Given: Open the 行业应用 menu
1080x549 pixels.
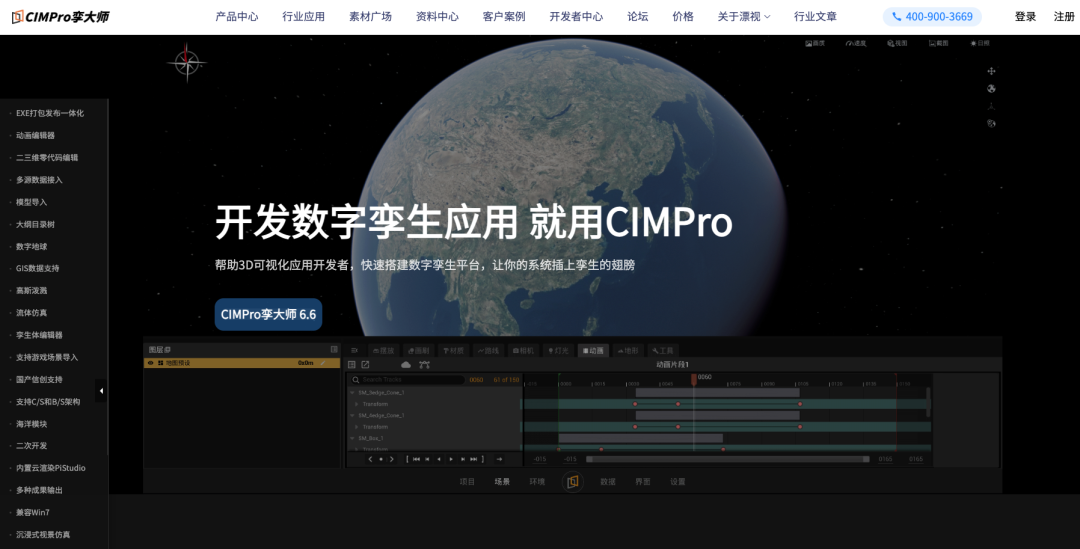Looking at the screenshot, I should pos(304,17).
